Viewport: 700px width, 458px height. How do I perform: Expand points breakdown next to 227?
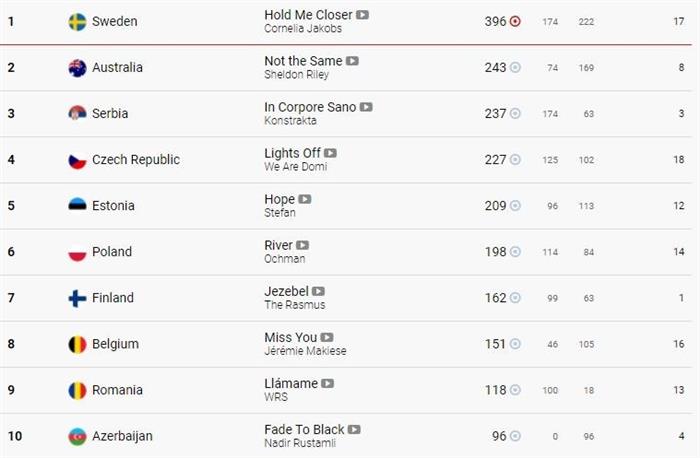pos(515,159)
